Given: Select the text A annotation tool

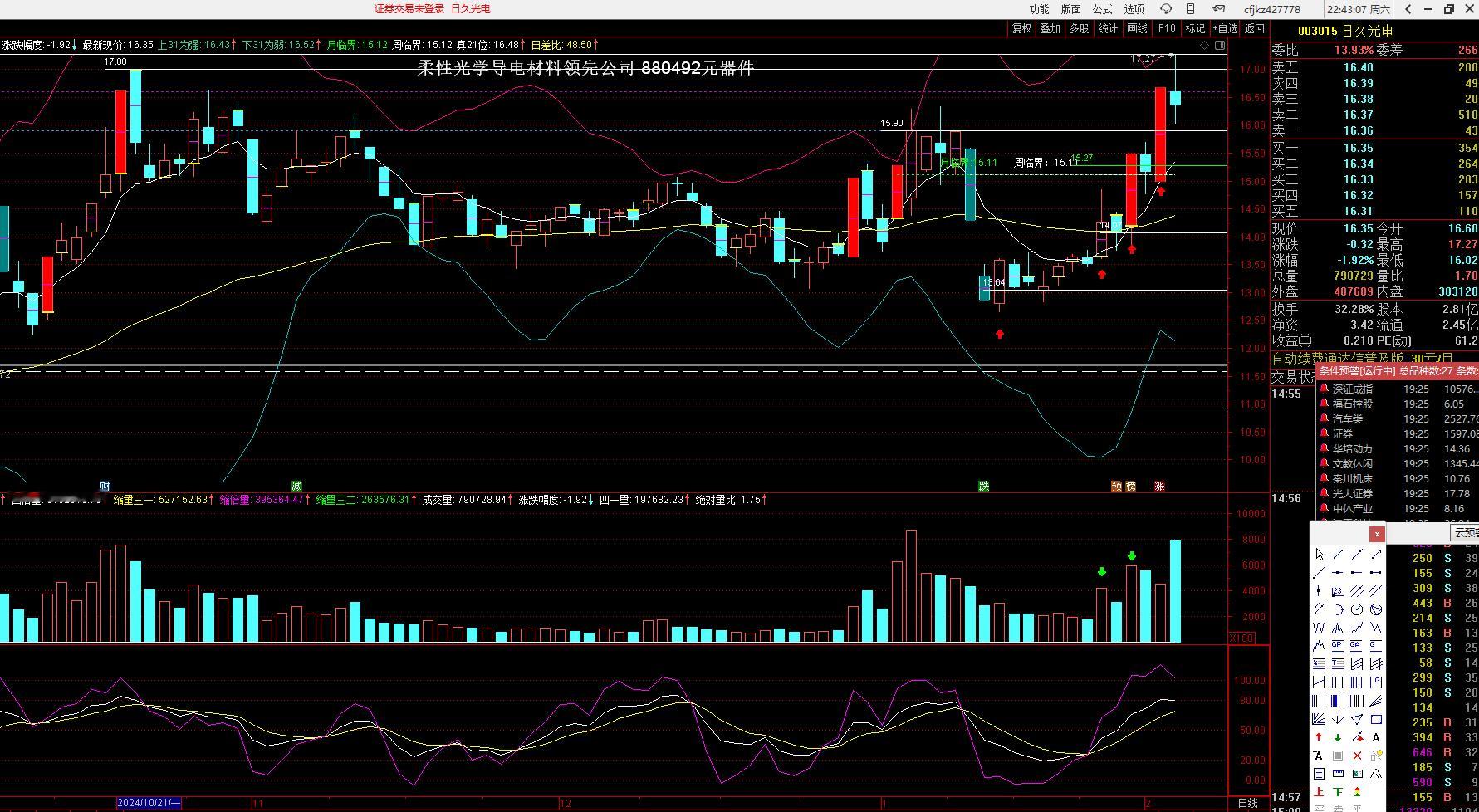Looking at the screenshot, I should pyautogui.click(x=1376, y=737).
